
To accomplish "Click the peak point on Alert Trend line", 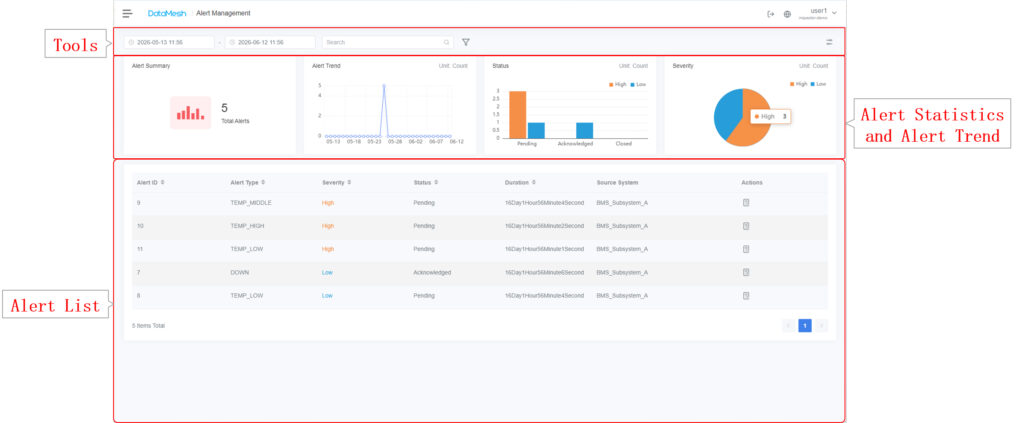I will (384, 86).
